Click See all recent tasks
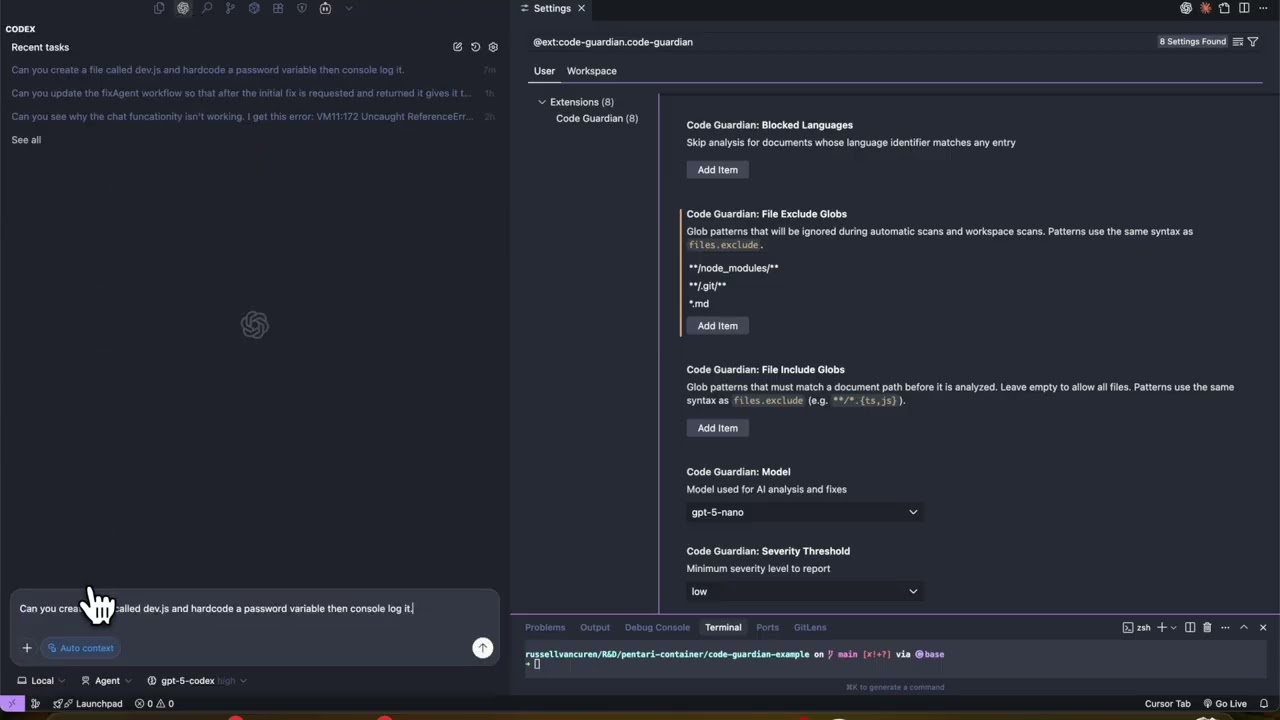 click(x=26, y=140)
